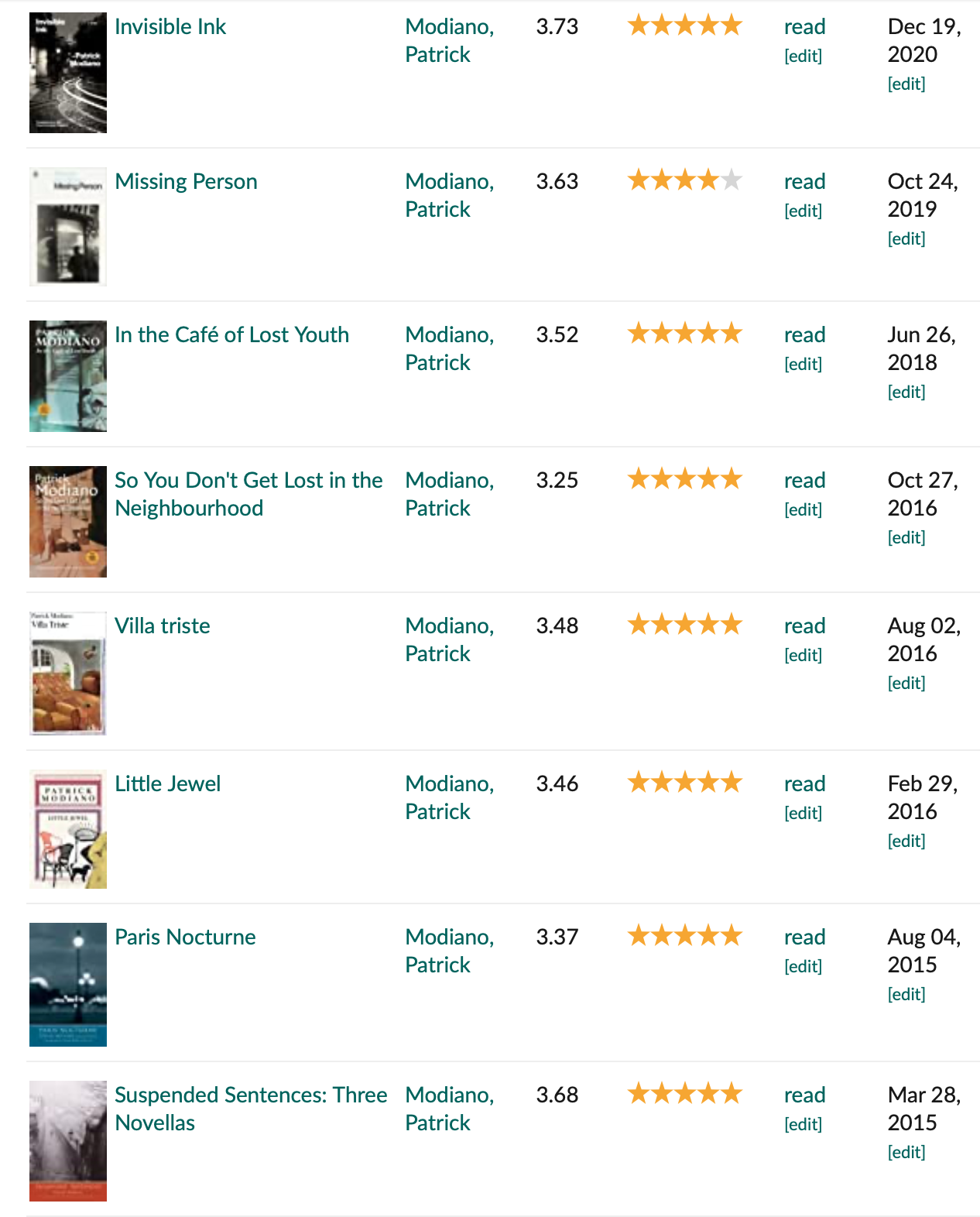
Task: Open the Villa triste title link
Action: pos(163,626)
